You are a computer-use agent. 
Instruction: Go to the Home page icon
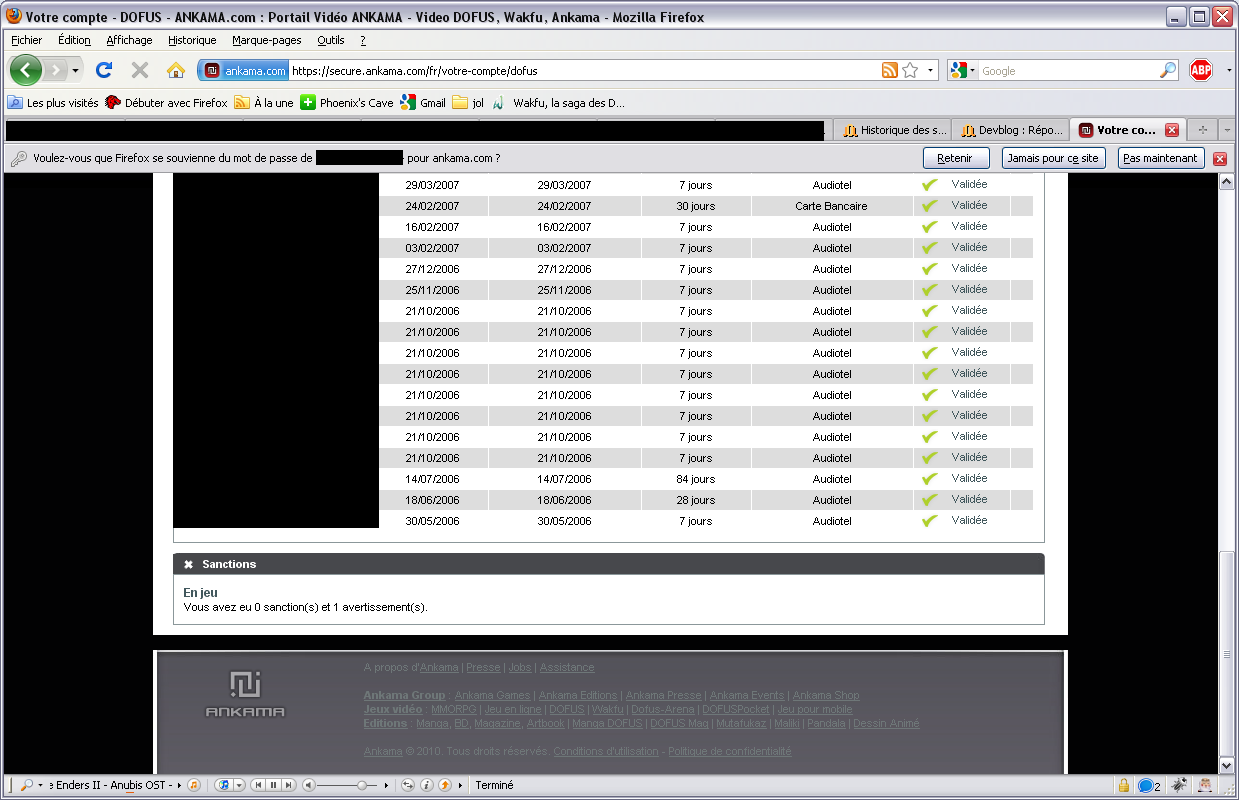pos(176,70)
